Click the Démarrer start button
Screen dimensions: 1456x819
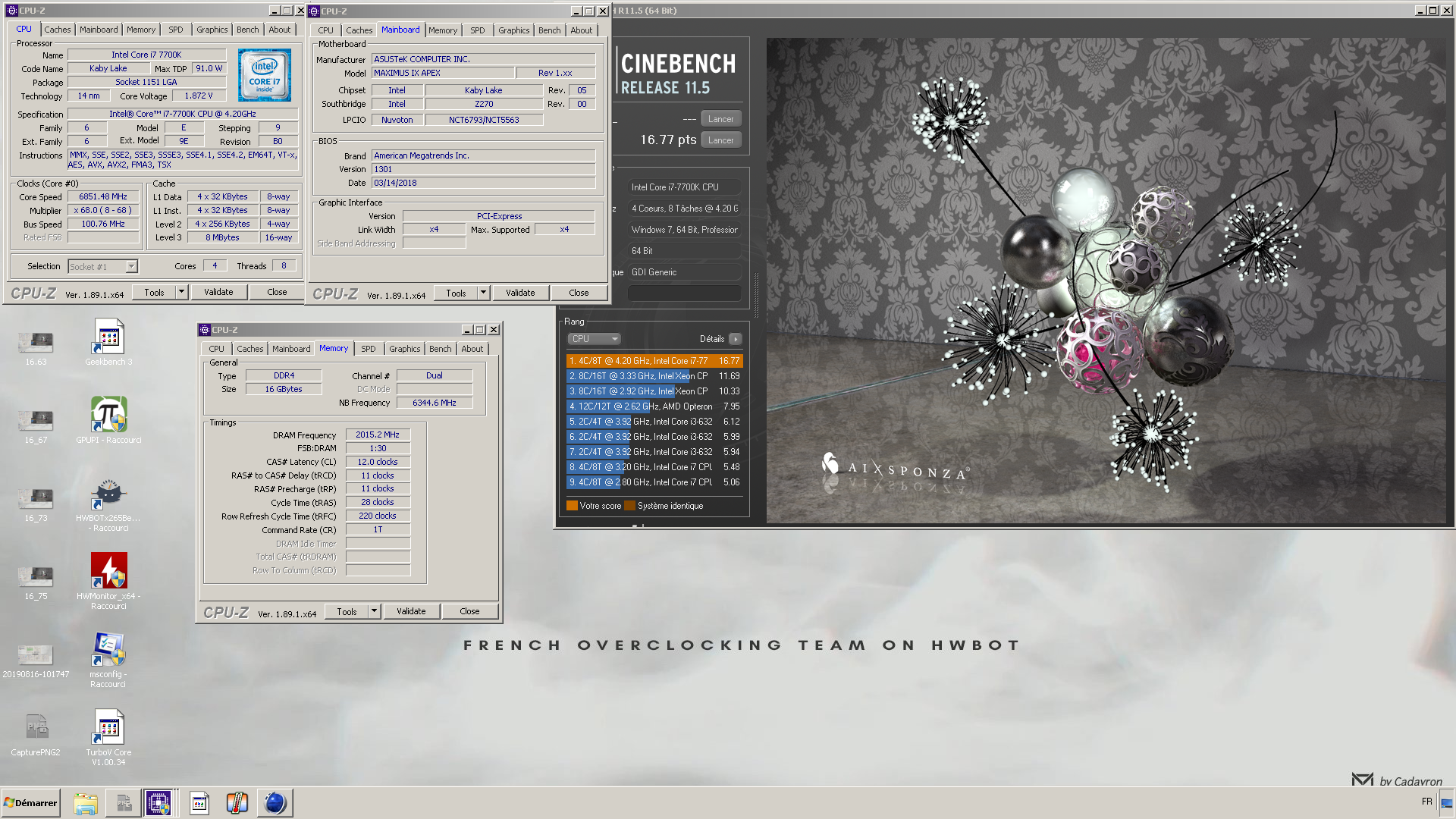(x=30, y=802)
